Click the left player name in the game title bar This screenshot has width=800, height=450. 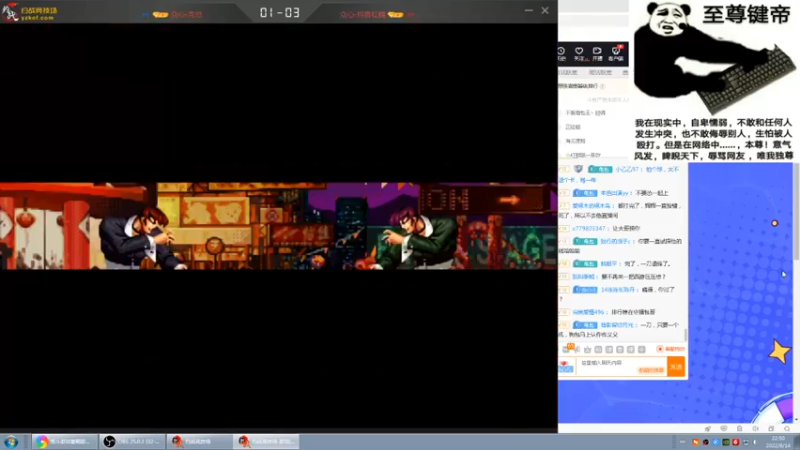[186, 15]
